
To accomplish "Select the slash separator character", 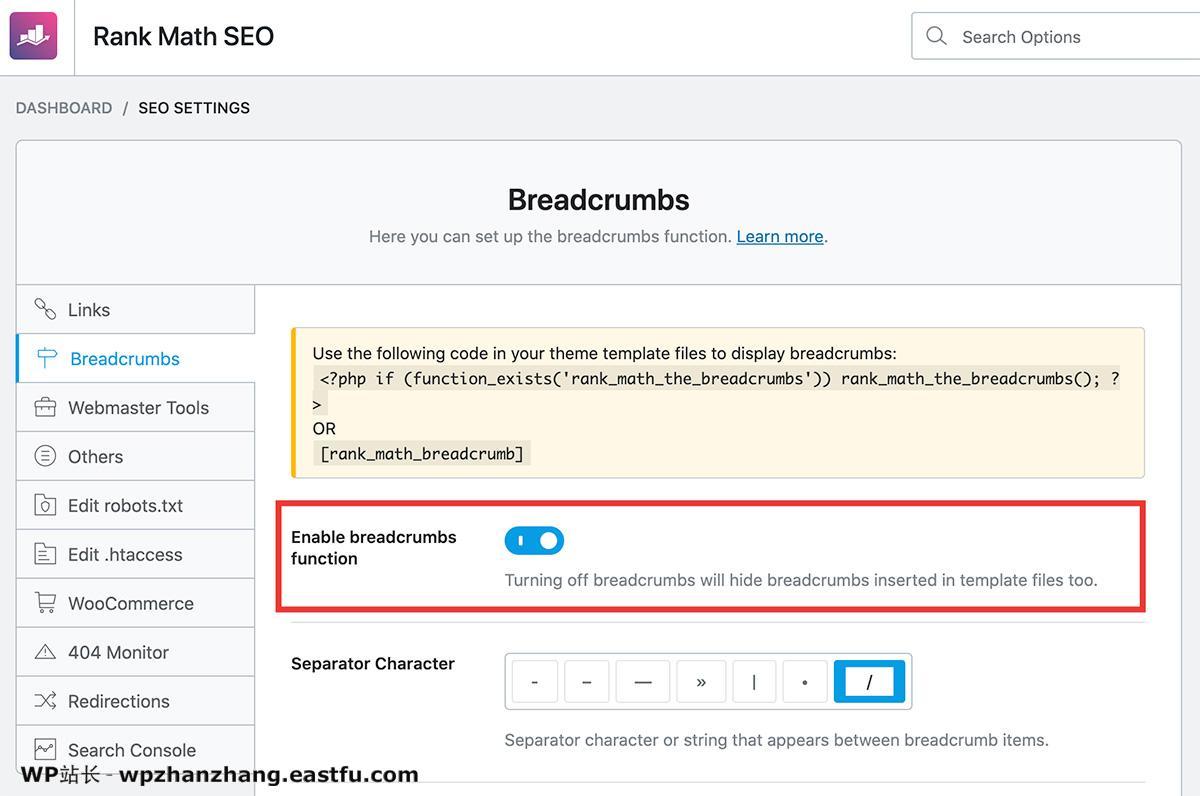I will pyautogui.click(x=869, y=682).
